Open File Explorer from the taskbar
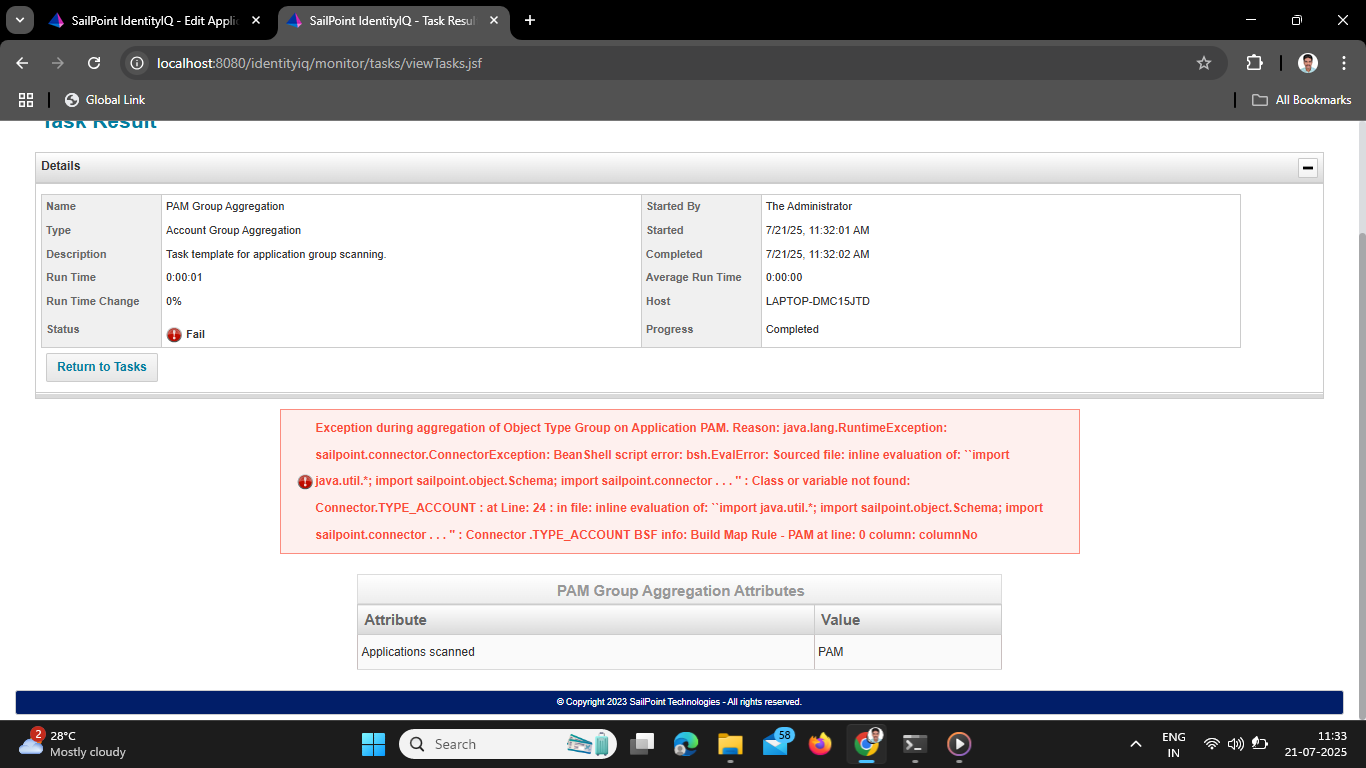 730,744
